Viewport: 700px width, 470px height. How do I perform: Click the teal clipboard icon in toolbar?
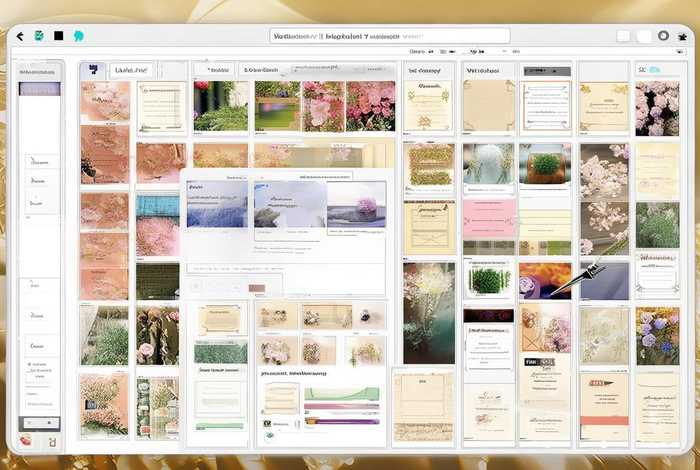click(x=39, y=36)
